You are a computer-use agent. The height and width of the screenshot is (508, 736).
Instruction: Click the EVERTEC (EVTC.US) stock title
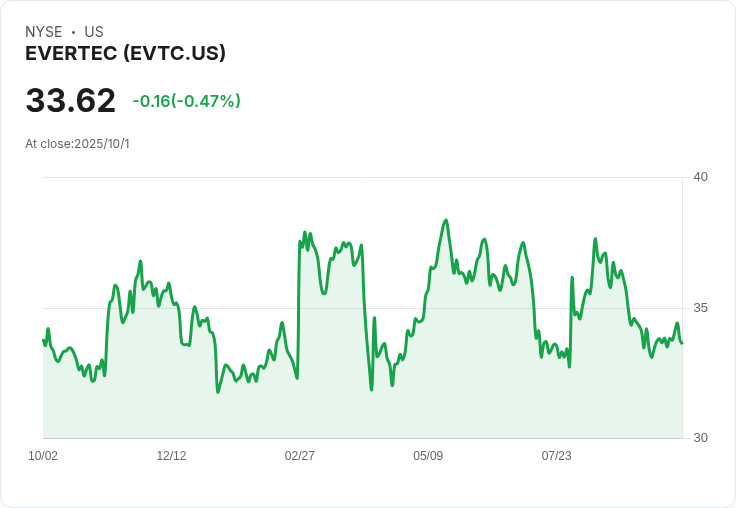coord(125,54)
